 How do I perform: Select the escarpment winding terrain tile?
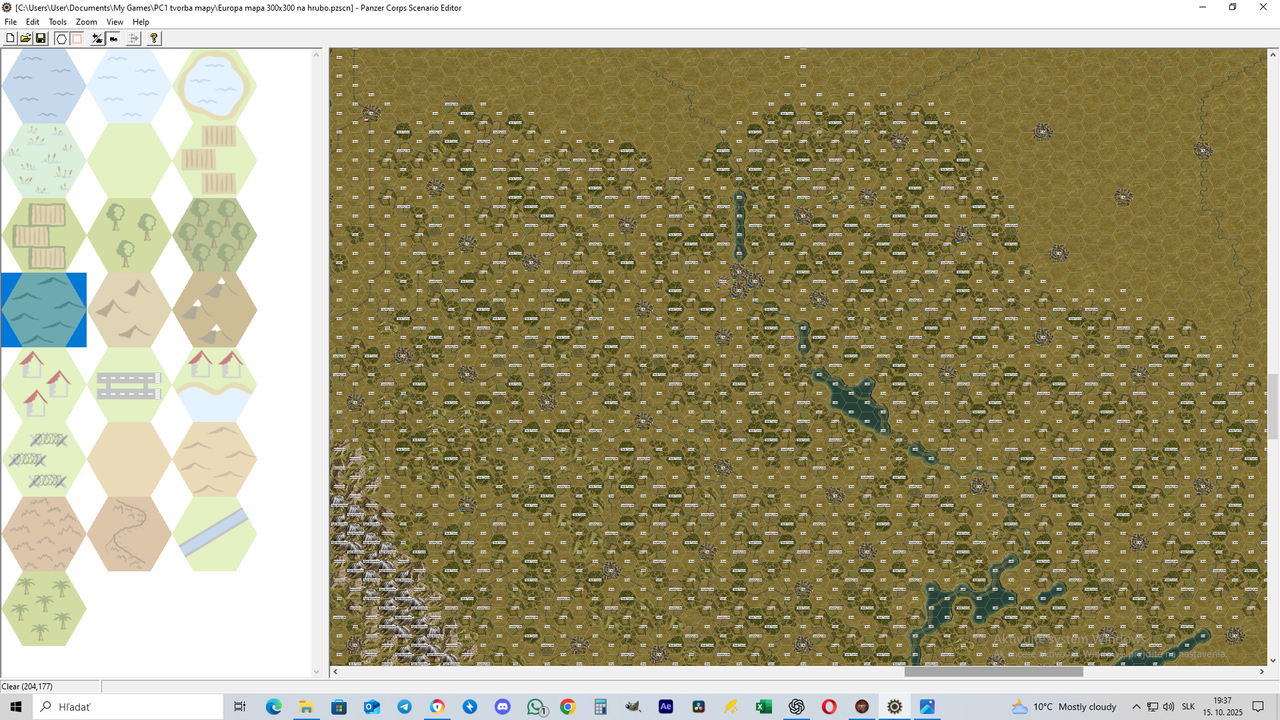[130, 534]
